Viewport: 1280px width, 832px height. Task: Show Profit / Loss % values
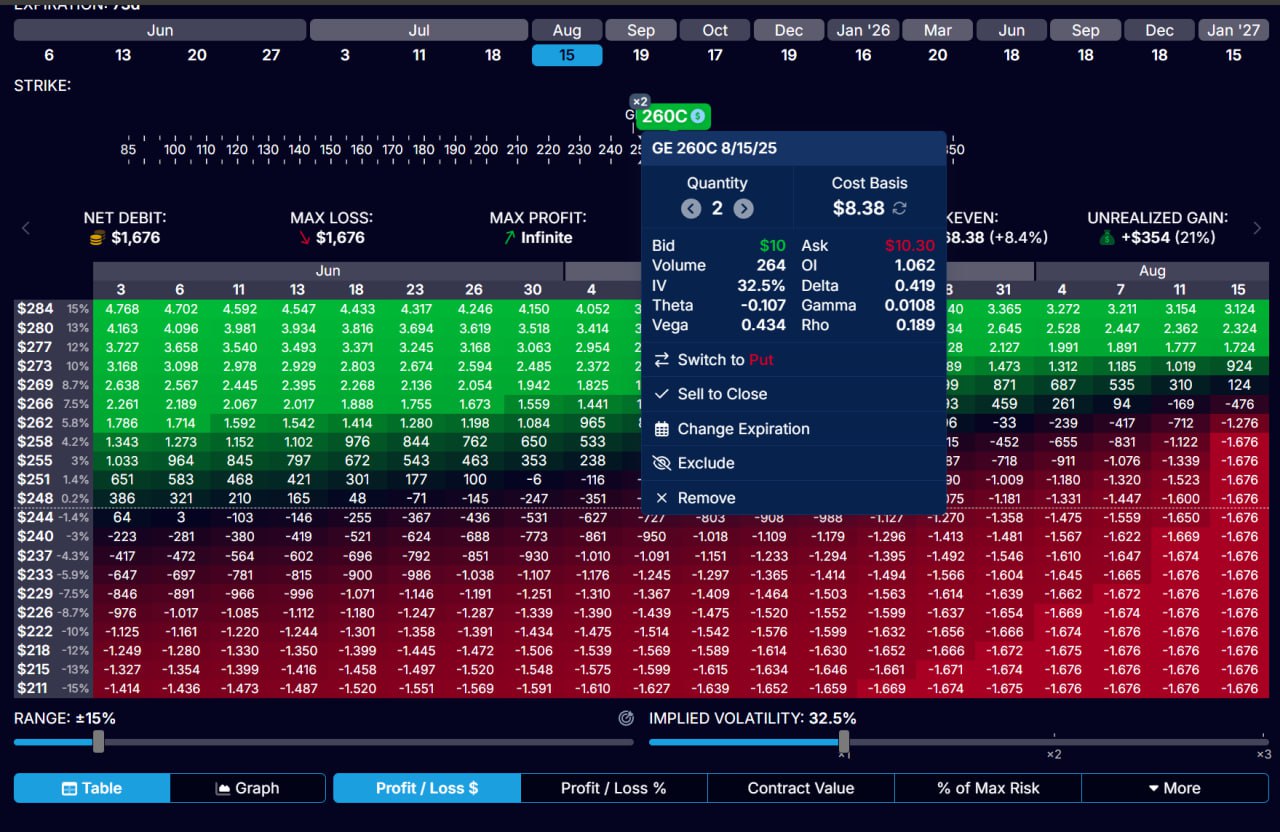tap(613, 788)
